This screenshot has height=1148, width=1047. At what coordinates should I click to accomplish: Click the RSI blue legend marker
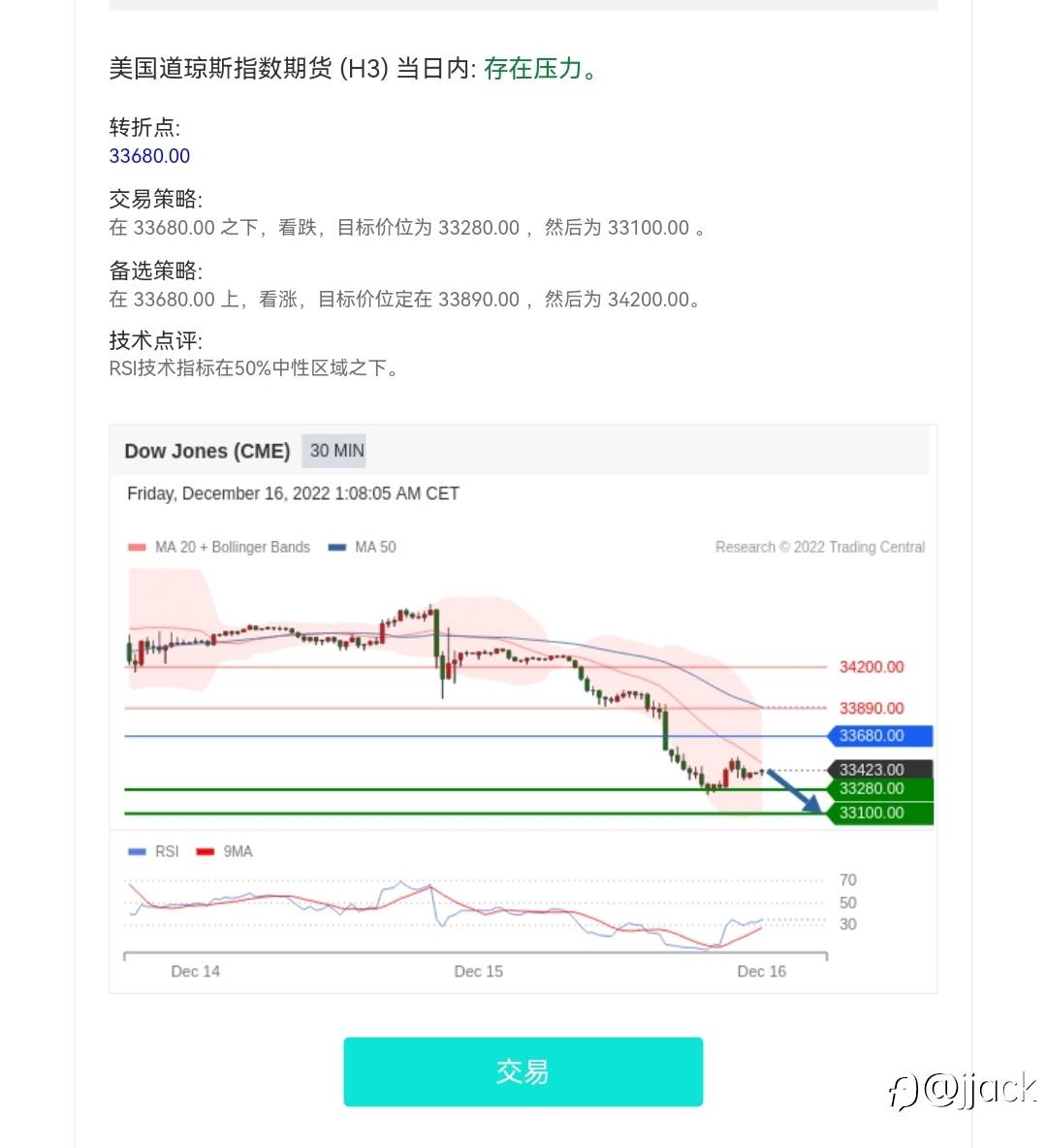137,851
